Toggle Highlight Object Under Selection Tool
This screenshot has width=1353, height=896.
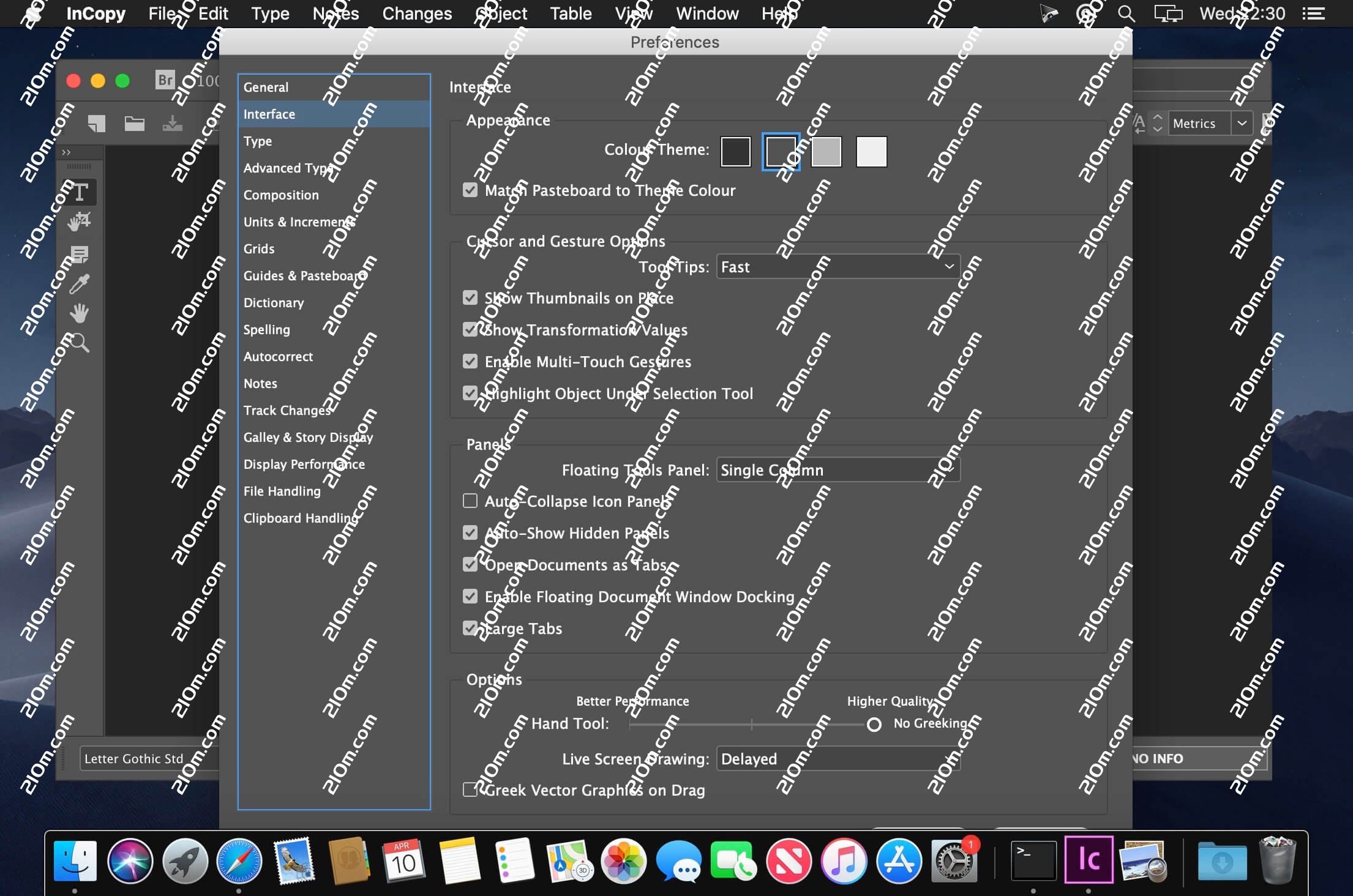coord(470,393)
